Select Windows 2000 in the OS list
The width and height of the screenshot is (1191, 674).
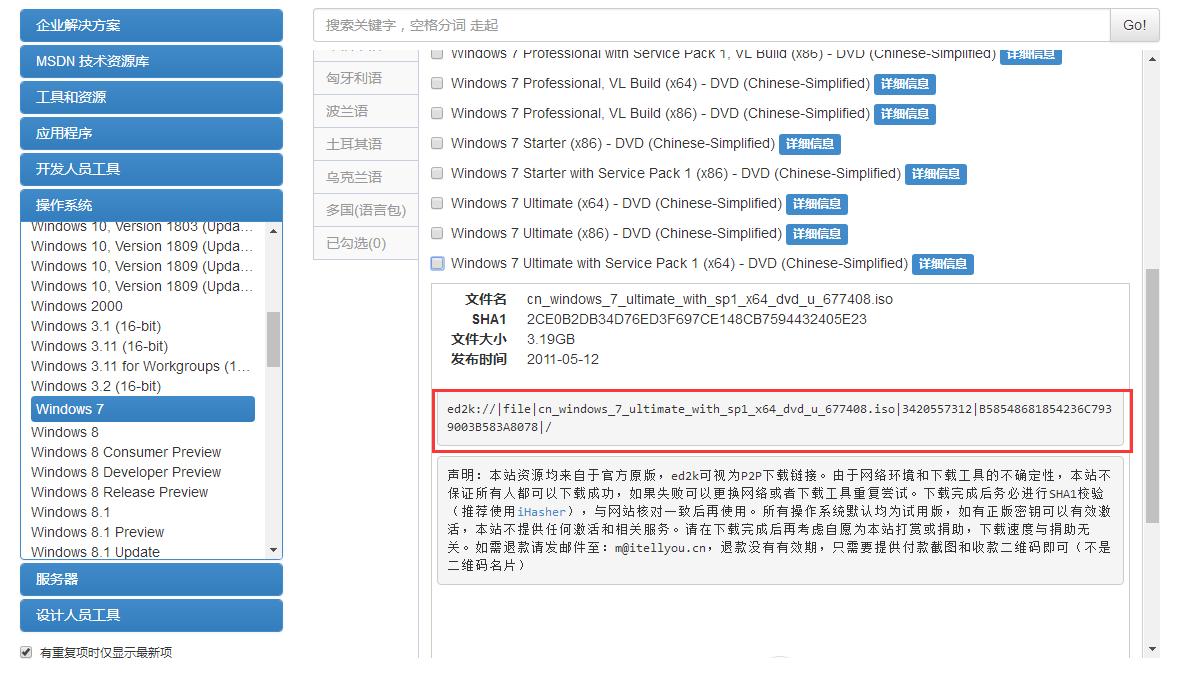coord(77,306)
